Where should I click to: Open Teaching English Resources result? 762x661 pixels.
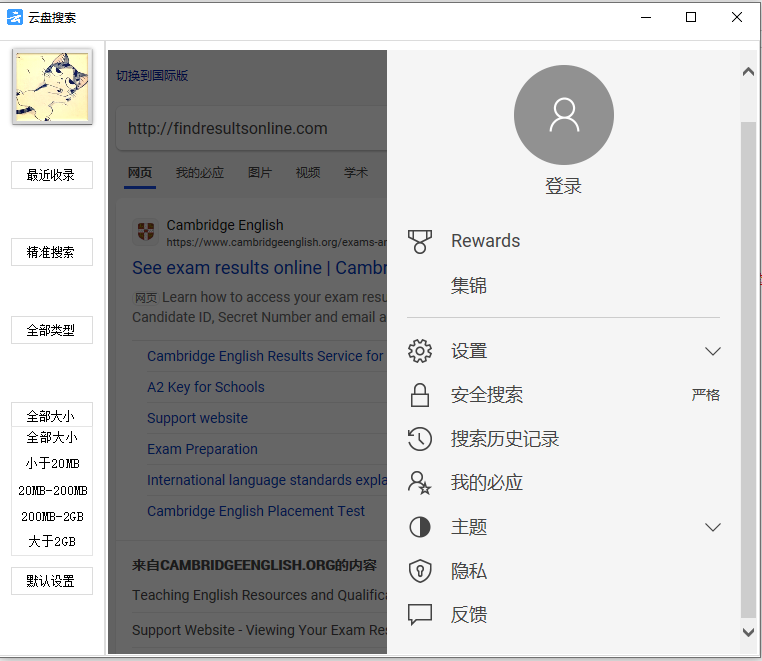(x=260, y=595)
